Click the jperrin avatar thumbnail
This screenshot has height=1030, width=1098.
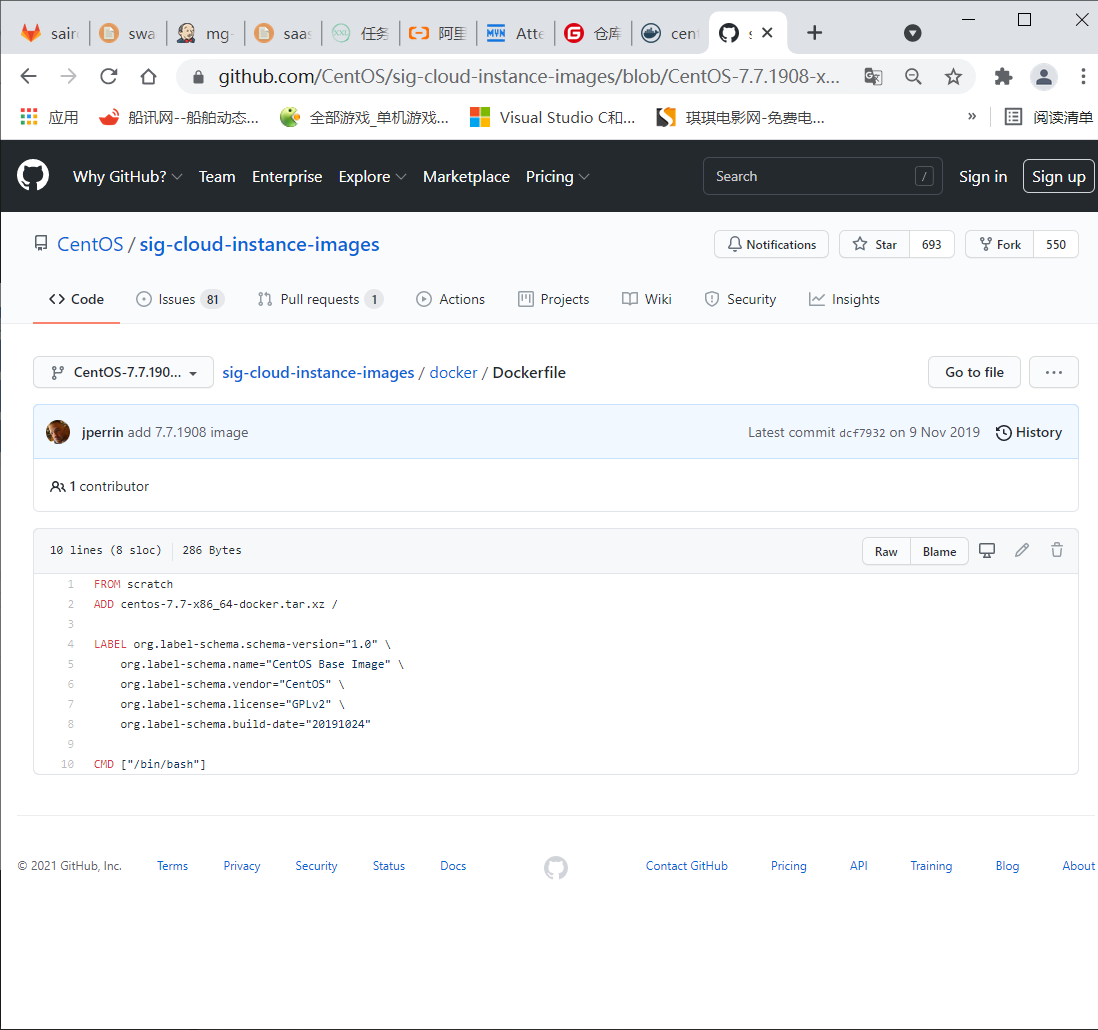(x=58, y=432)
